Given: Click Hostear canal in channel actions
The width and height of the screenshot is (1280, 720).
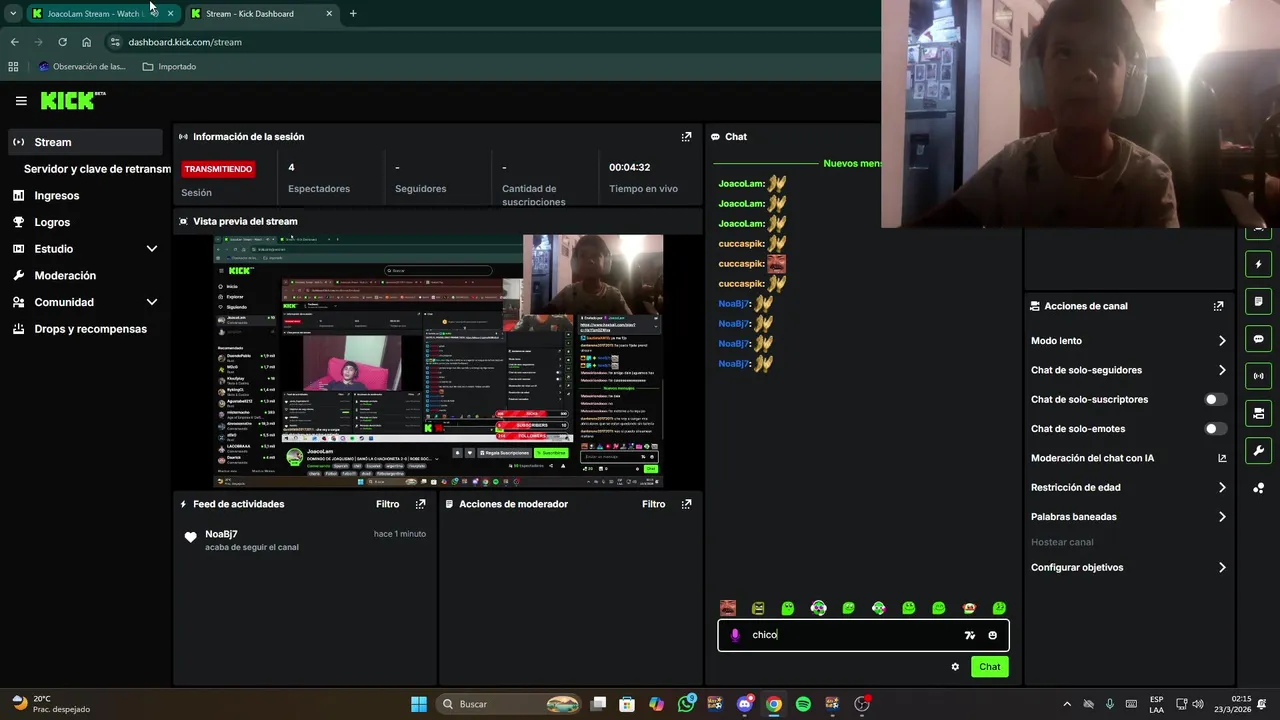Looking at the screenshot, I should (x=1062, y=542).
